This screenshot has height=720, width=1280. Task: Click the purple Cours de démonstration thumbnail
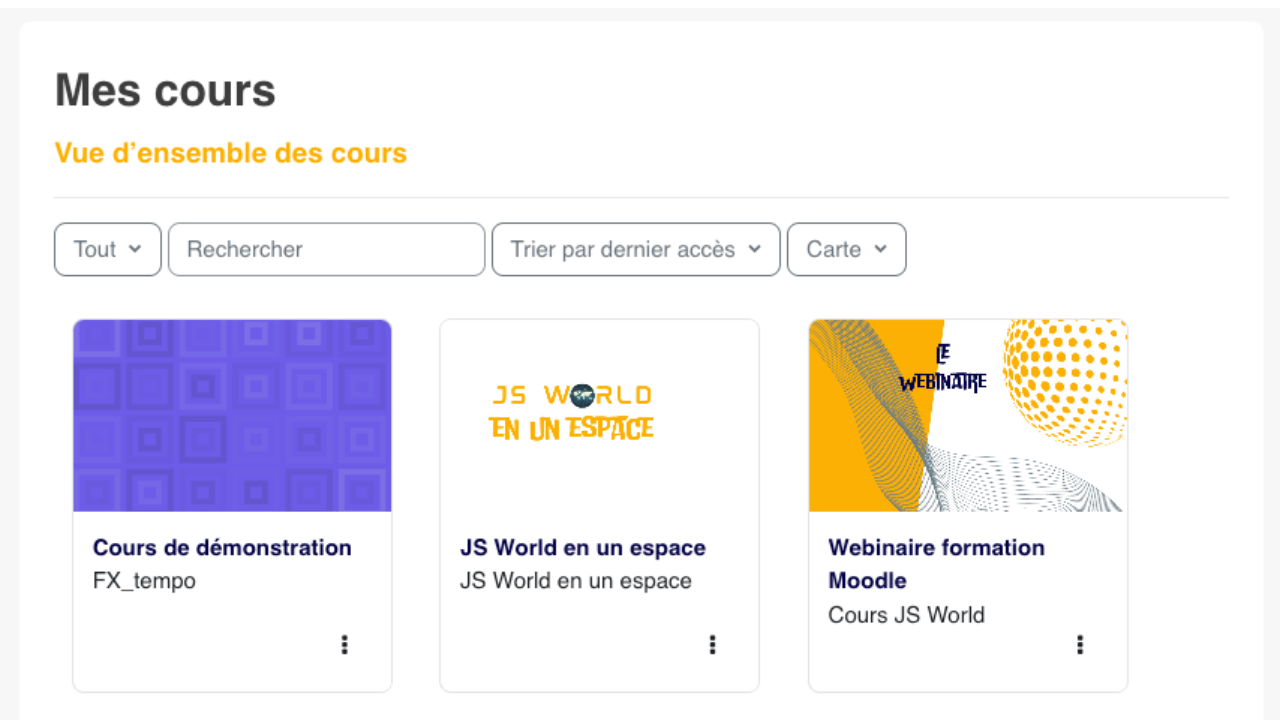pos(232,416)
